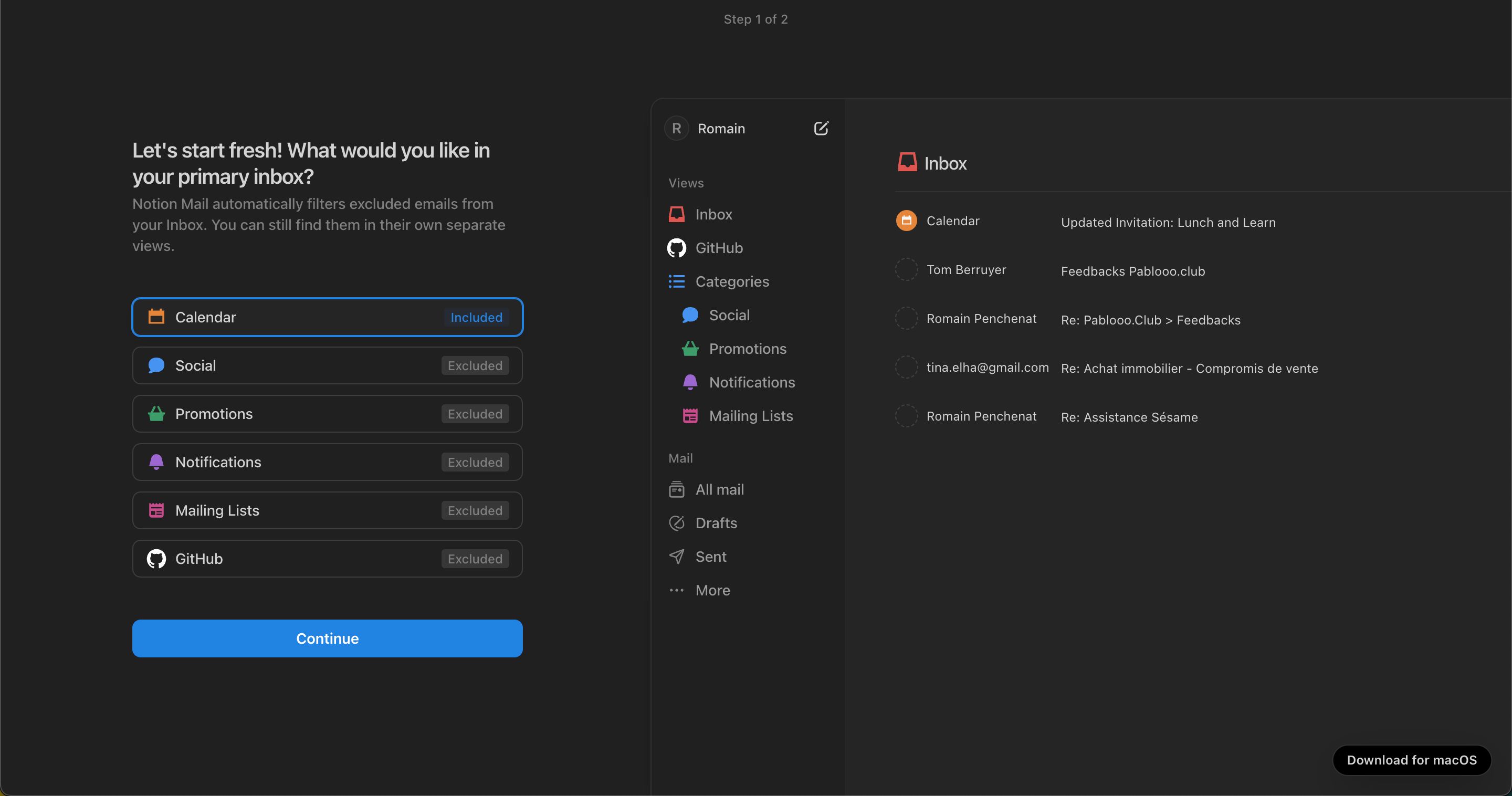Click the pink icon in Mailing Lists option
This screenshot has width=1512, height=796.
tap(156, 510)
